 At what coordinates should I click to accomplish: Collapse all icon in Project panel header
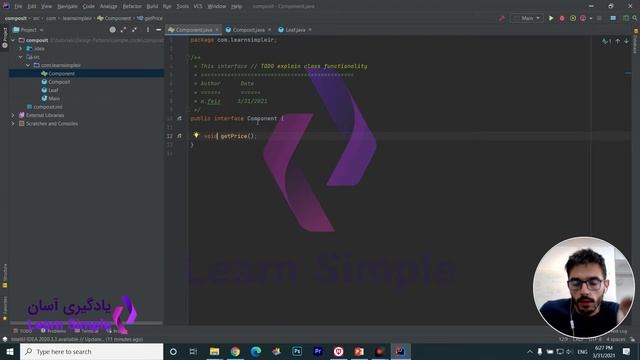(134, 30)
